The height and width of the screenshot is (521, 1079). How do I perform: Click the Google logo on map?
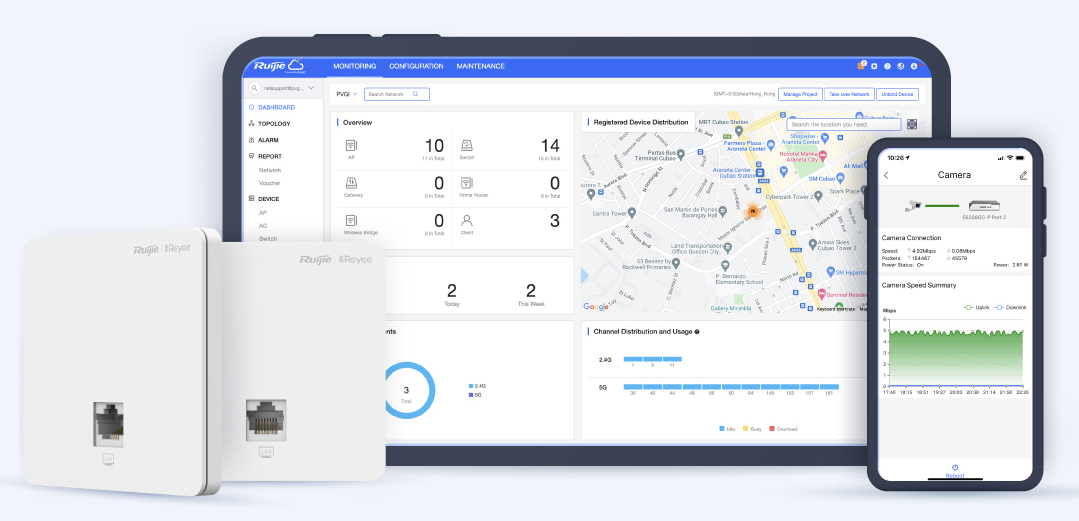click(596, 307)
